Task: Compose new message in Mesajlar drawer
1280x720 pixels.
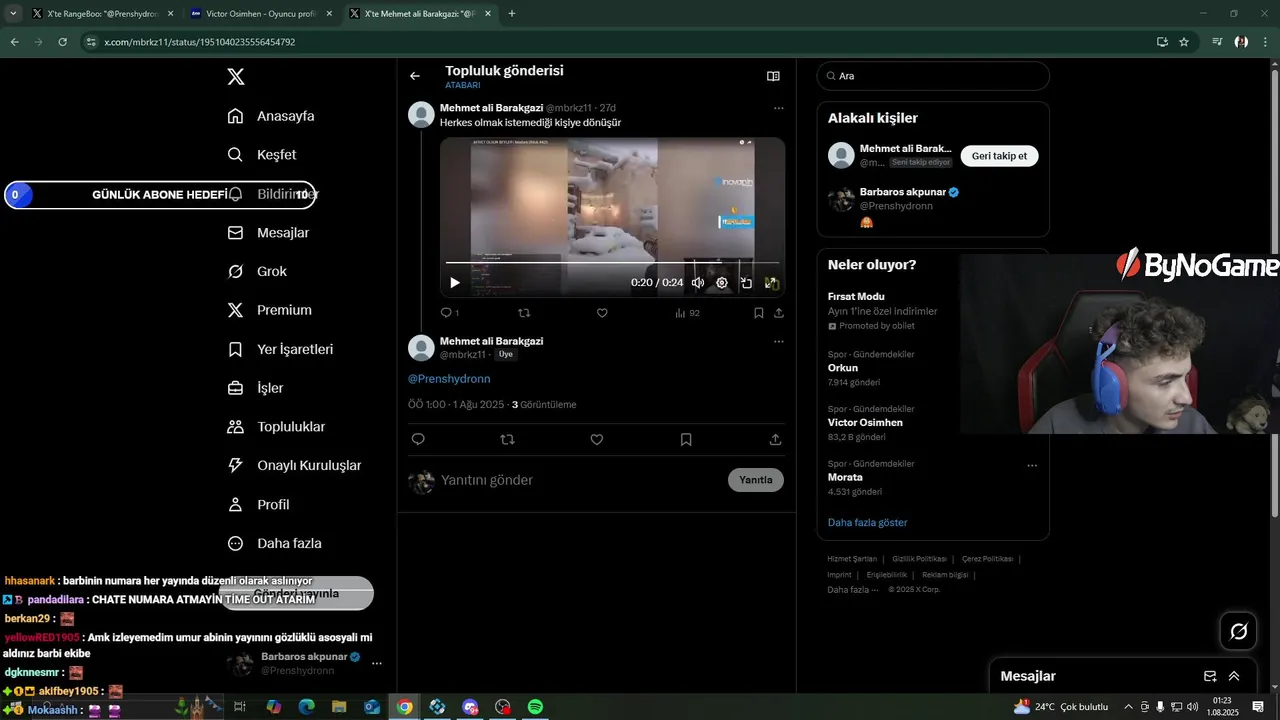Action: click(x=1210, y=677)
